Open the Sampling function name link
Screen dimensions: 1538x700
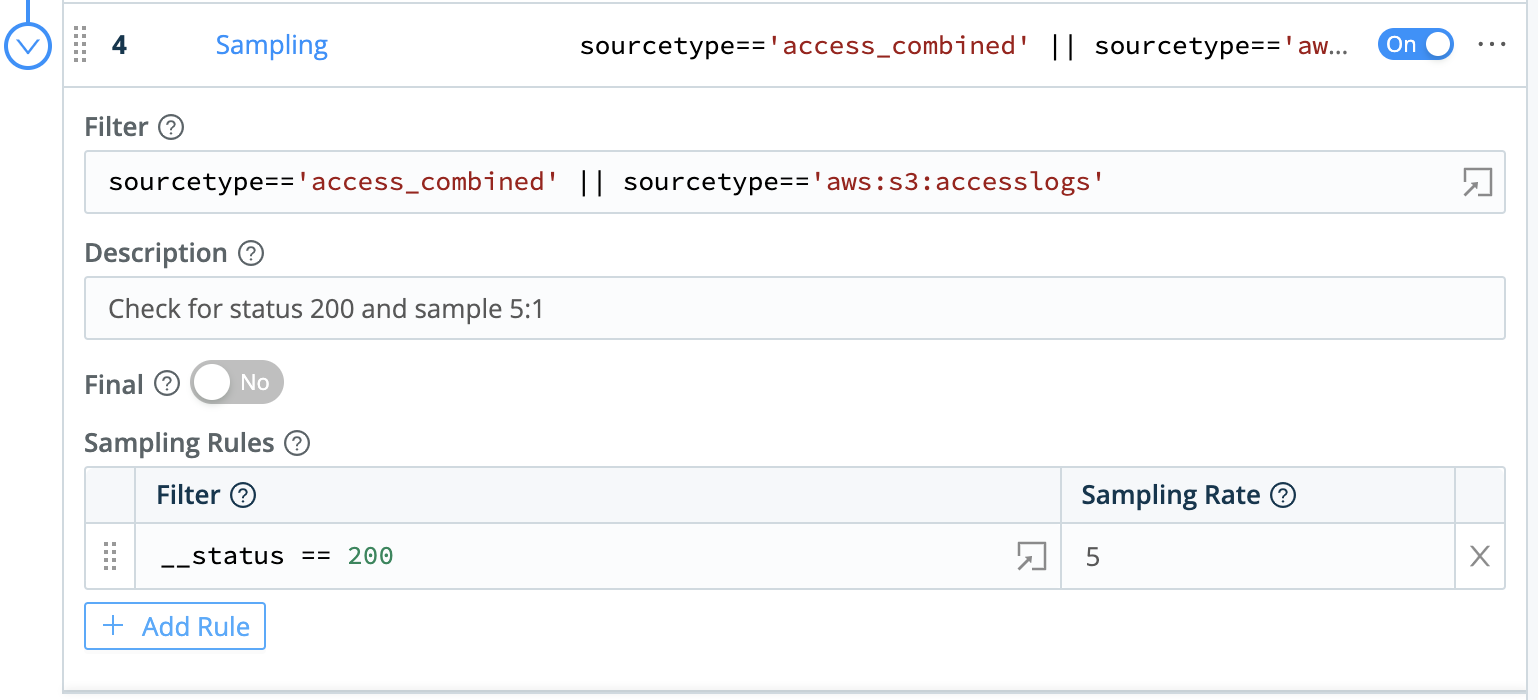point(271,44)
